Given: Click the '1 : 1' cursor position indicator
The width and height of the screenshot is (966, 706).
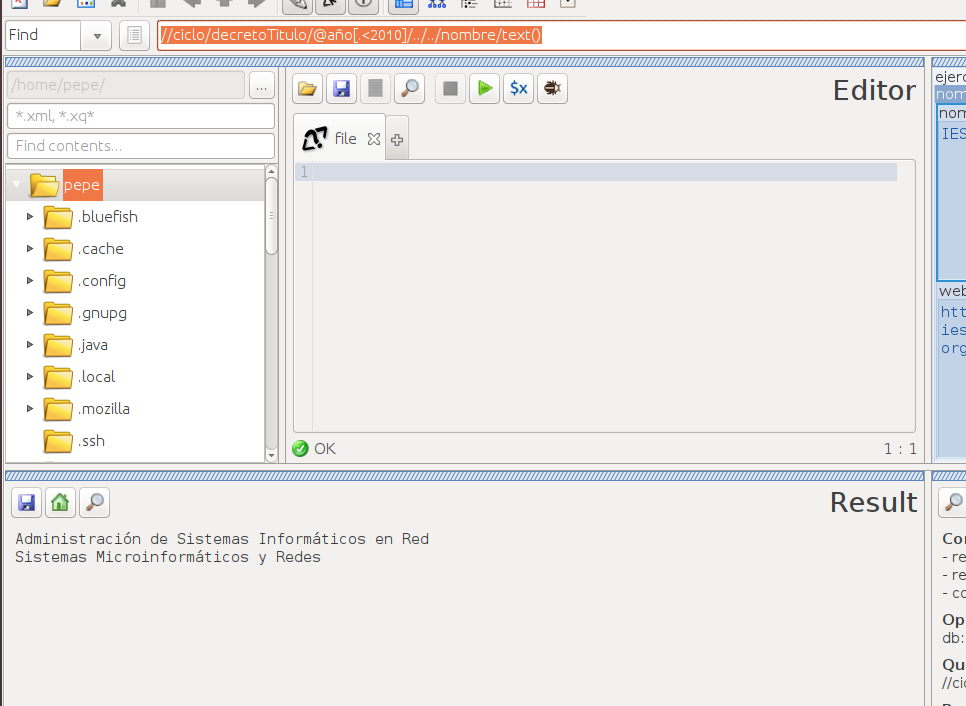Looking at the screenshot, I should [x=900, y=449].
